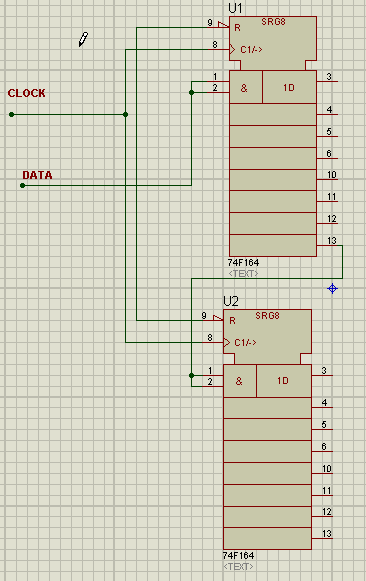Screen dimensions: 366x581
Task: Click U1 reset pin 9
Action: tap(218, 26)
